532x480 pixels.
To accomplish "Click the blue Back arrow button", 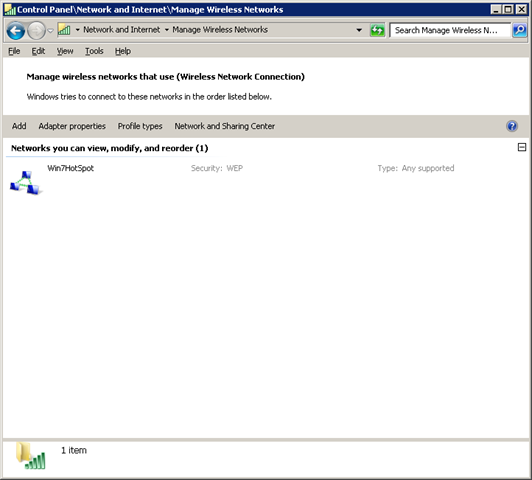I will (x=16, y=31).
